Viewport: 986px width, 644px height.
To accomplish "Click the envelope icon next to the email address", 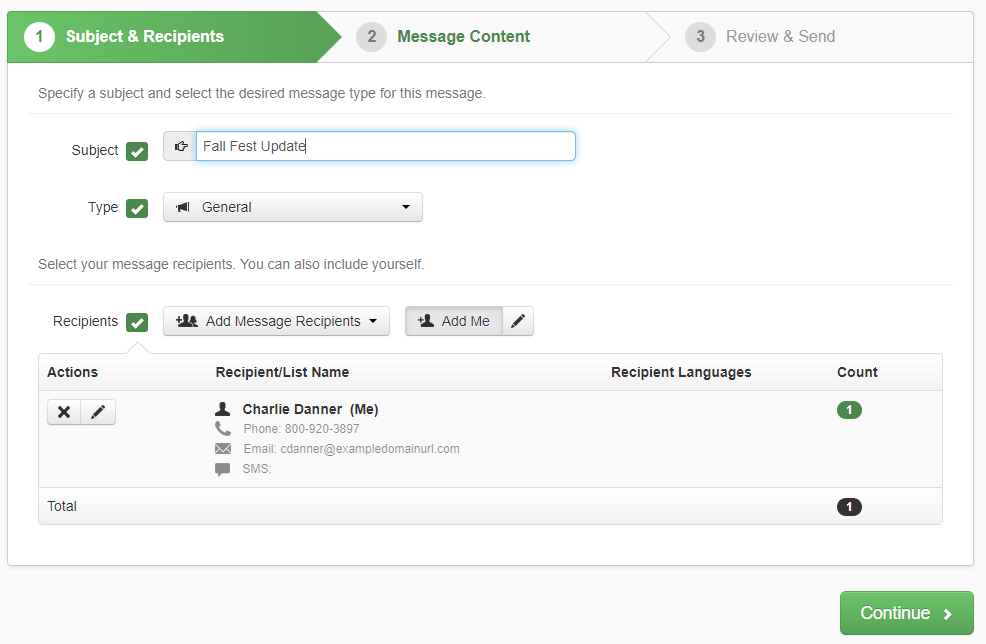I will click(224, 448).
